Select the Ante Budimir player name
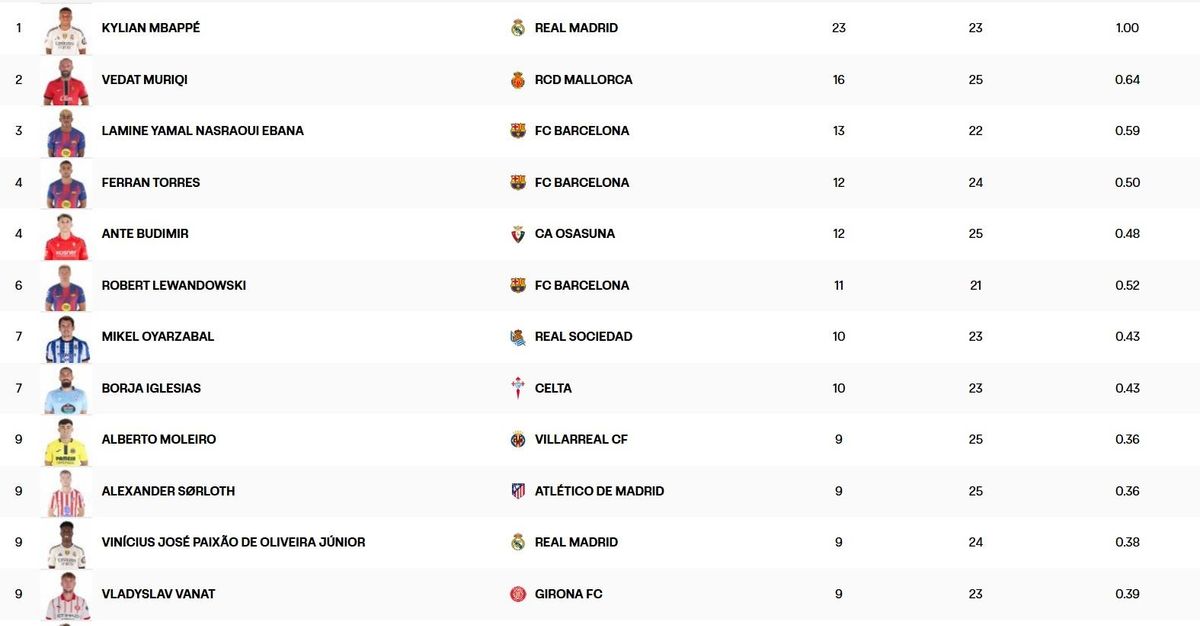Image resolution: width=1200 pixels, height=626 pixels. [145, 234]
